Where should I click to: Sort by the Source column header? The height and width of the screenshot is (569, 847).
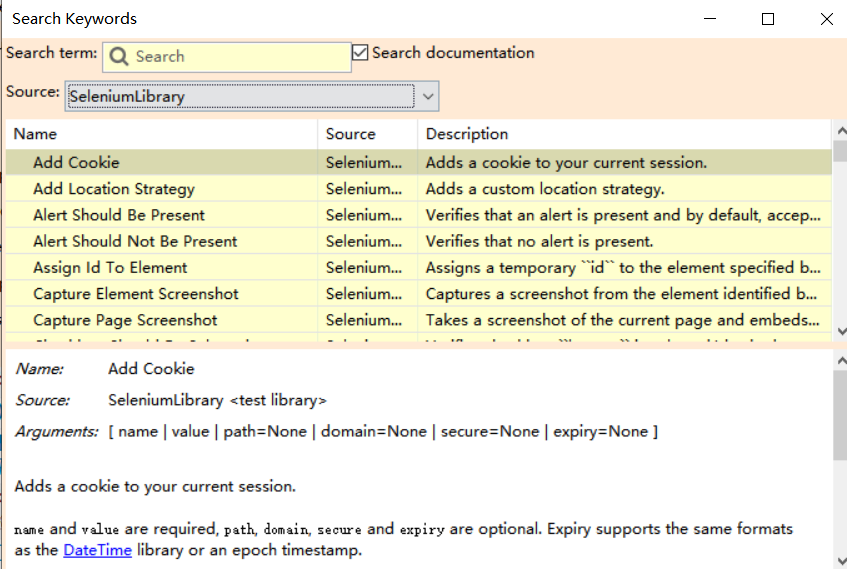pos(367,134)
